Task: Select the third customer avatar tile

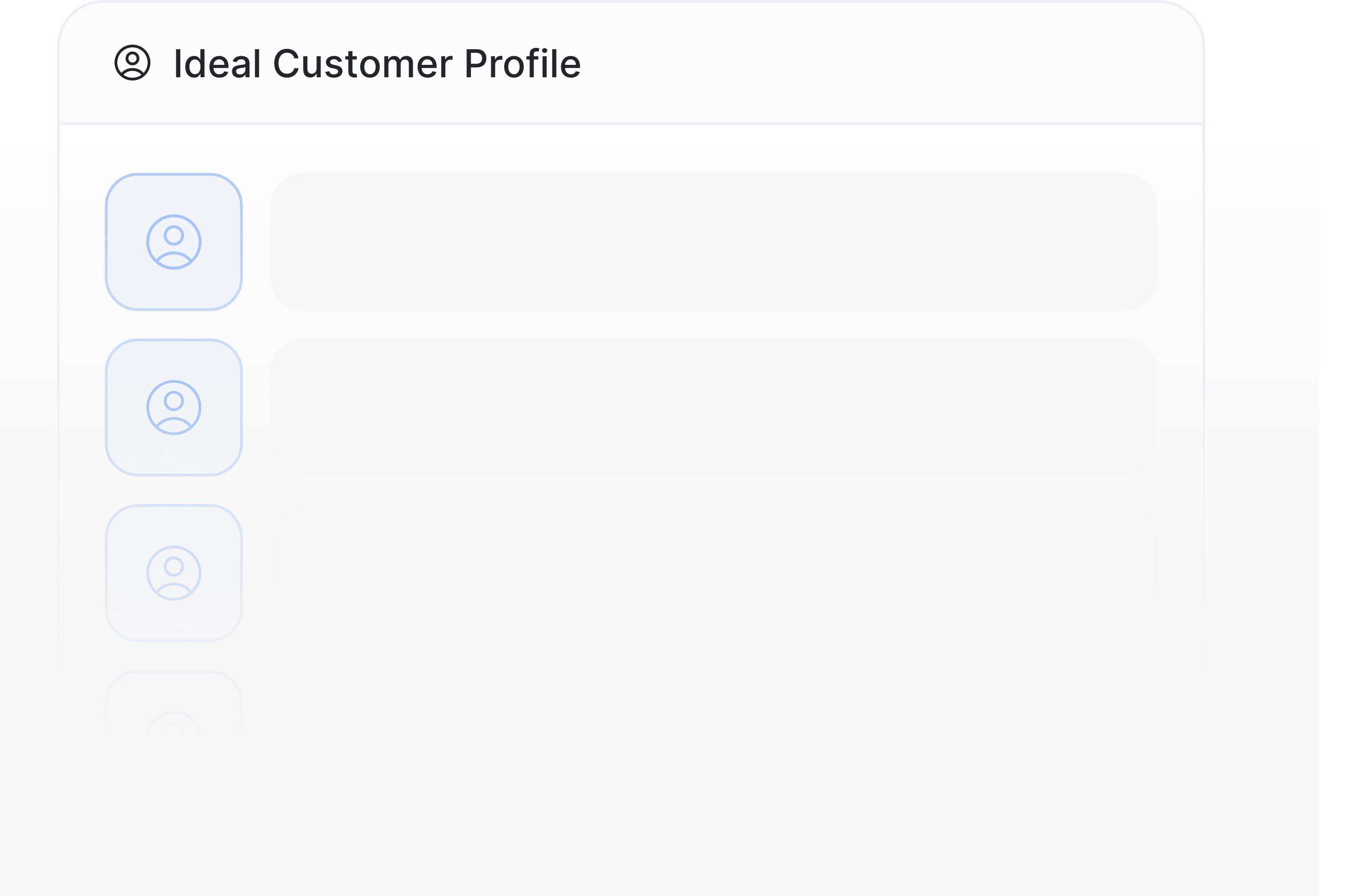Action: (x=174, y=573)
